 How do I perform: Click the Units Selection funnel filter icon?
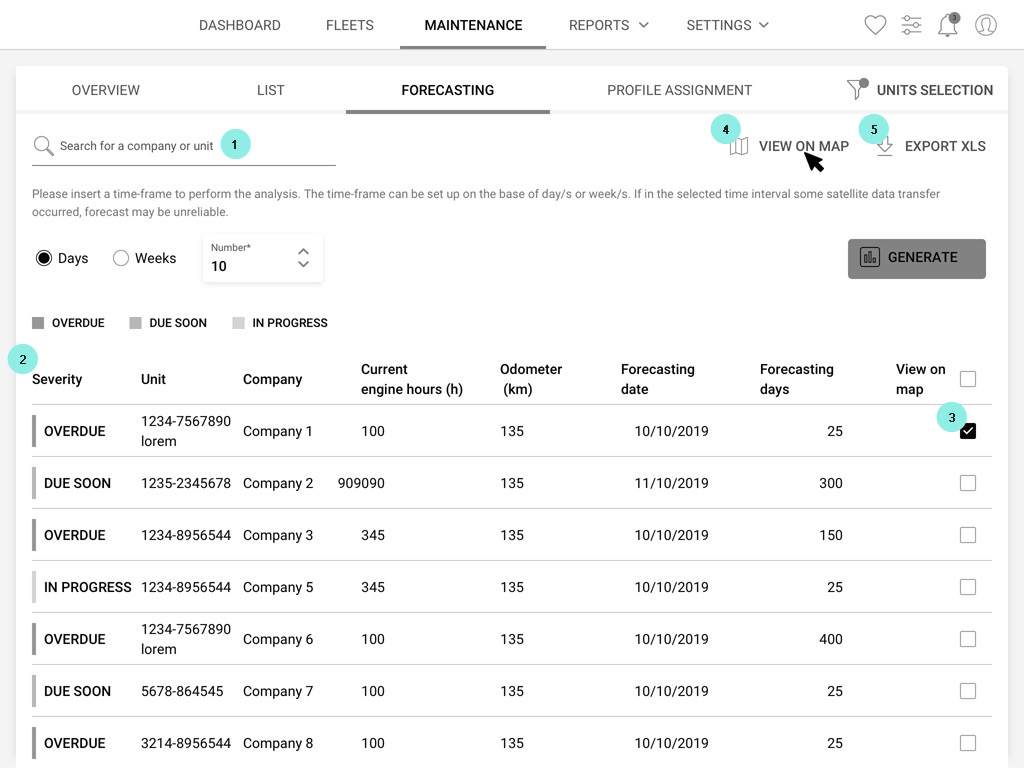(857, 89)
